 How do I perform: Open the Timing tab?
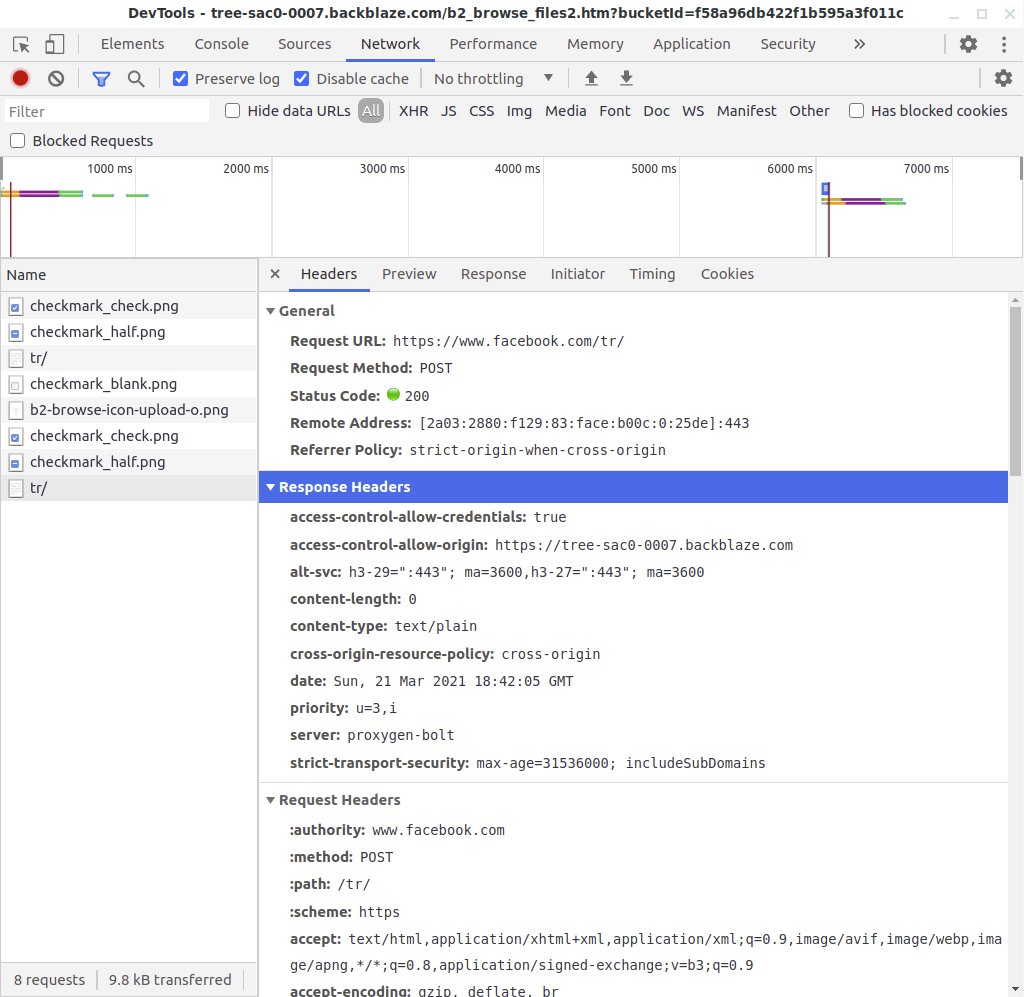pyautogui.click(x=652, y=274)
